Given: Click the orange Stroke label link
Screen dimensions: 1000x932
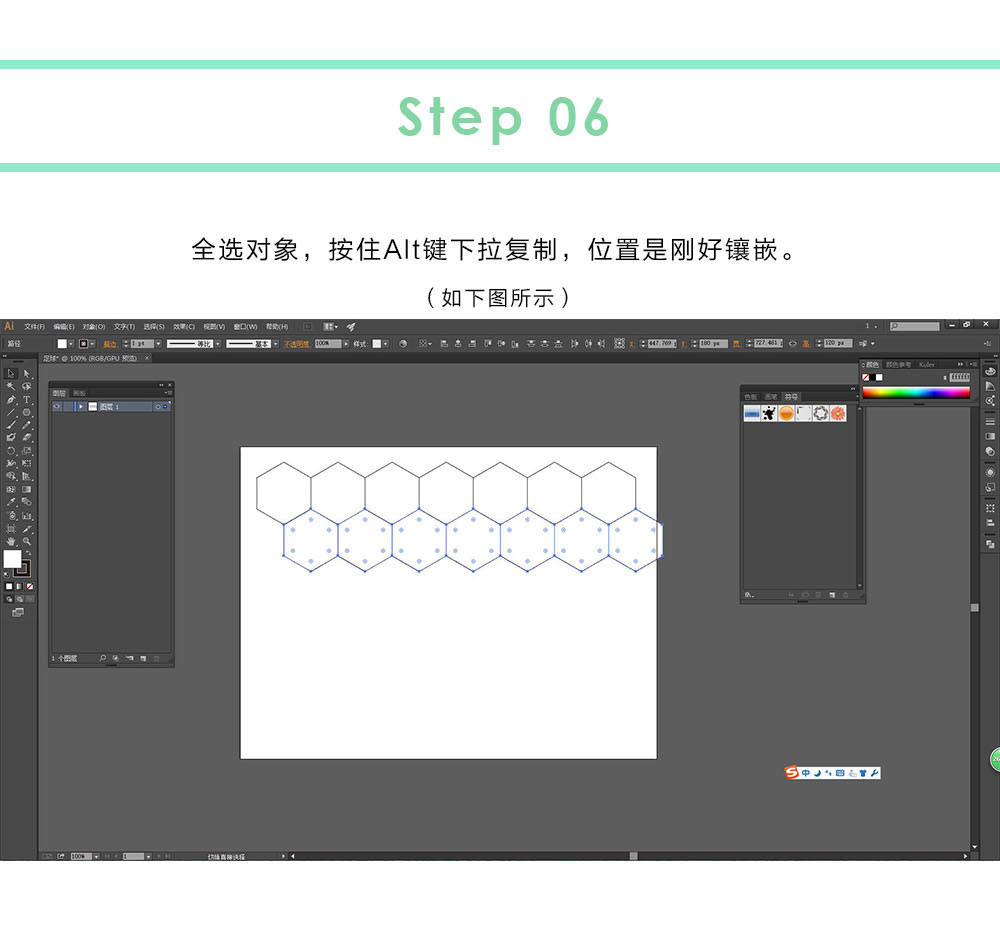Looking at the screenshot, I should point(110,344).
